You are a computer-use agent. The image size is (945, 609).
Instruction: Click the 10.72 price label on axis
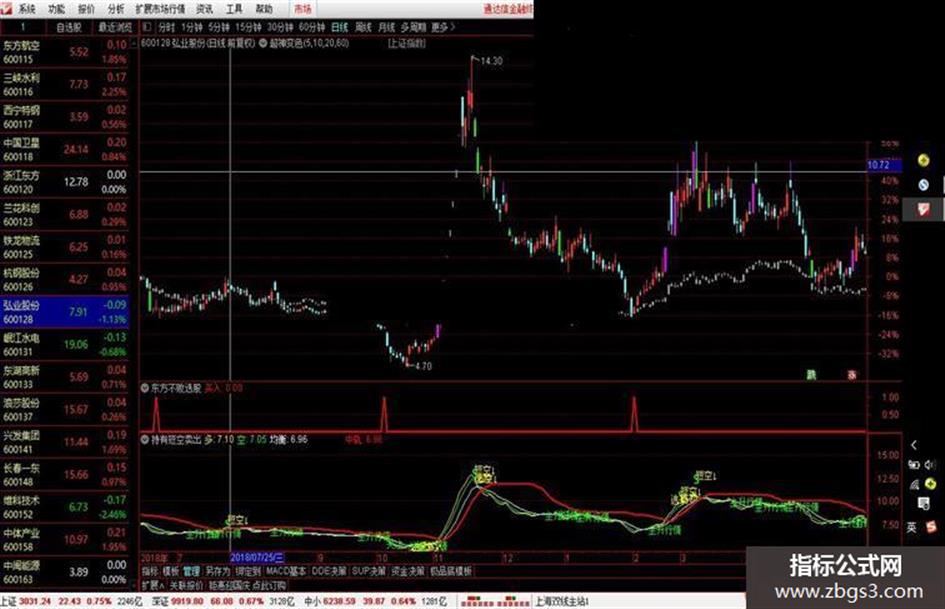(884, 165)
